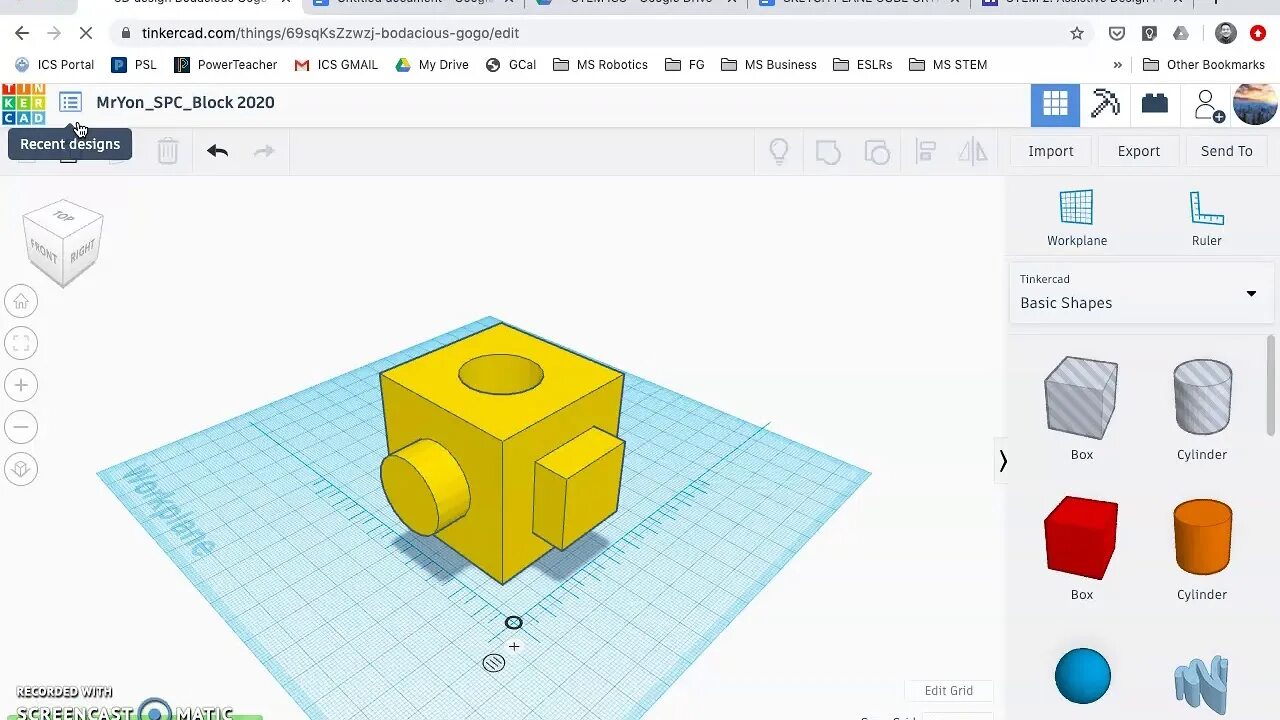Switch perspective with orthographic view icon
This screenshot has width=1280, height=720.
[x=21, y=469]
